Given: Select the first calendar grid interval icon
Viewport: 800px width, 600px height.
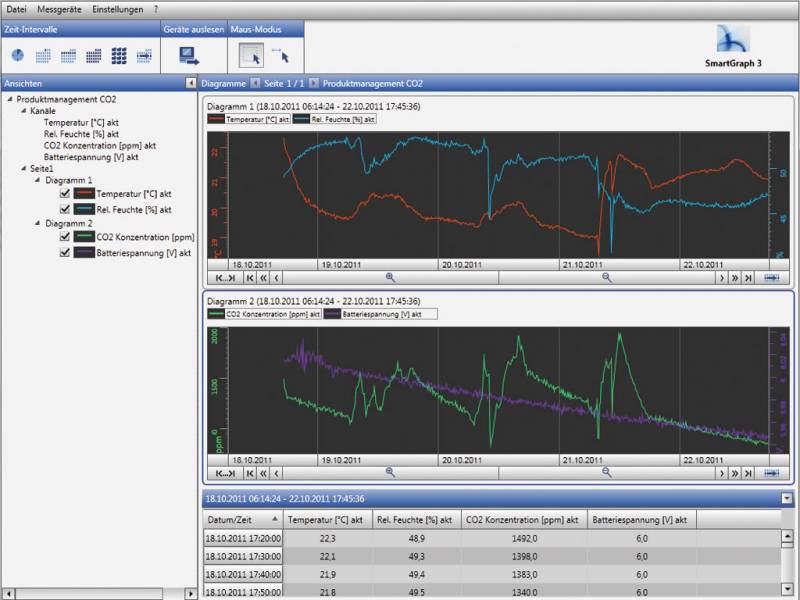Looking at the screenshot, I should (43, 56).
